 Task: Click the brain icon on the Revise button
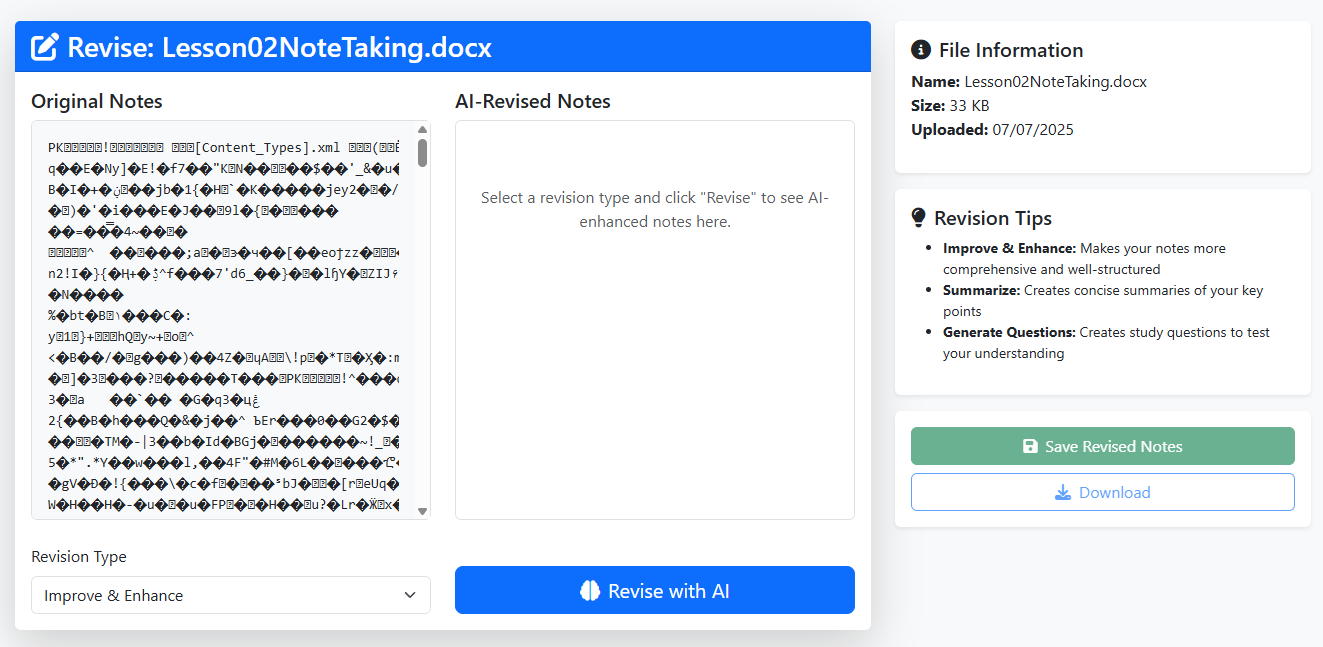pyautogui.click(x=590, y=591)
